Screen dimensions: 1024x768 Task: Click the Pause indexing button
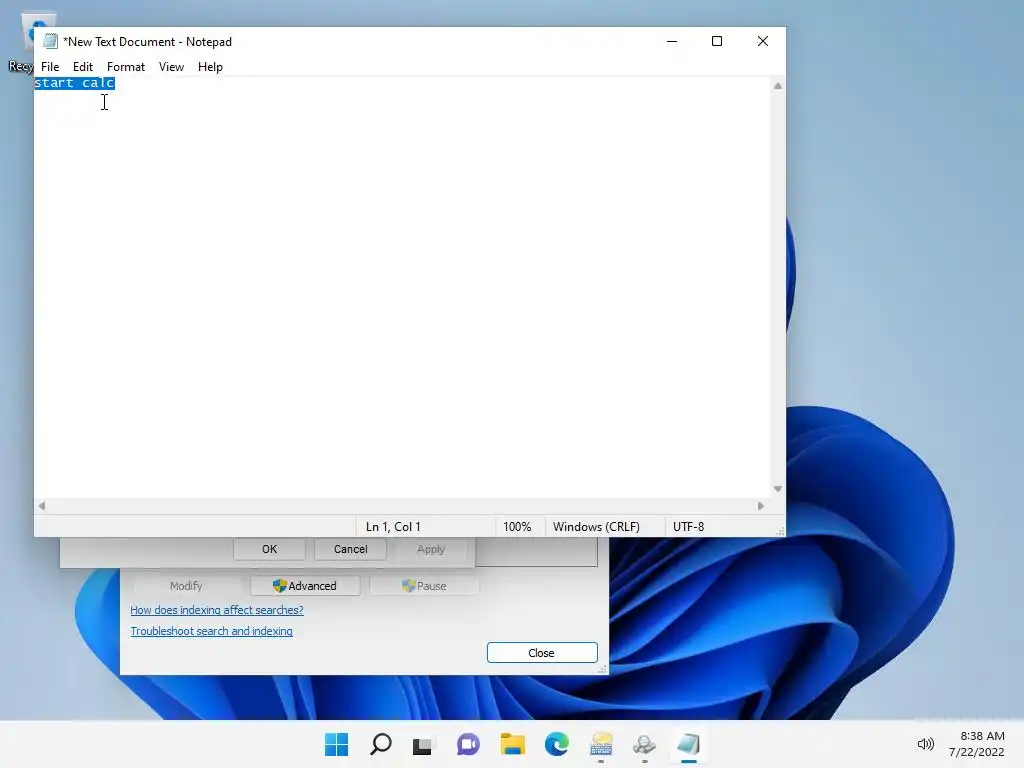tap(424, 586)
